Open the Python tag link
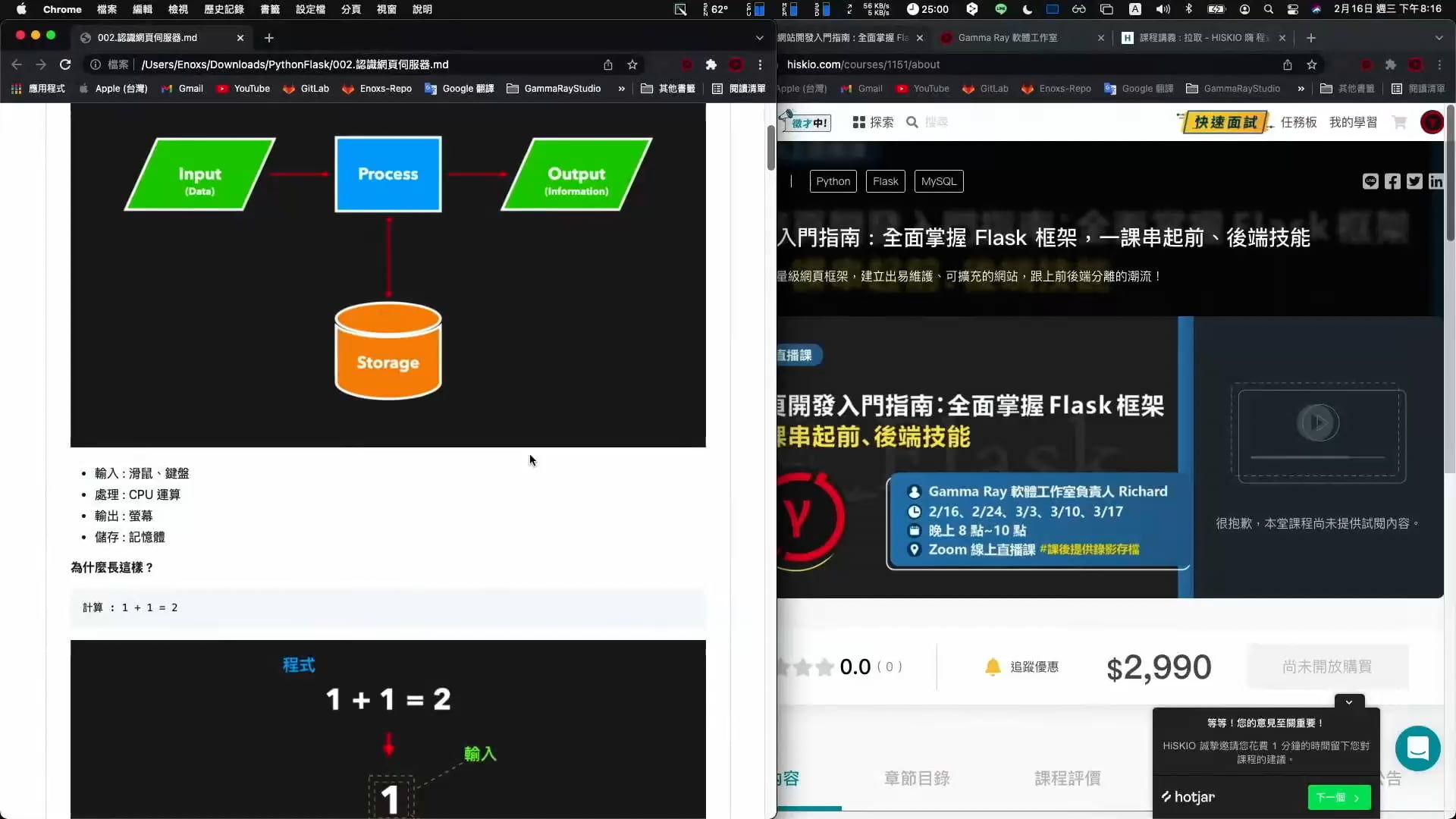Image resolution: width=1456 pixels, height=819 pixels. pyautogui.click(x=833, y=181)
